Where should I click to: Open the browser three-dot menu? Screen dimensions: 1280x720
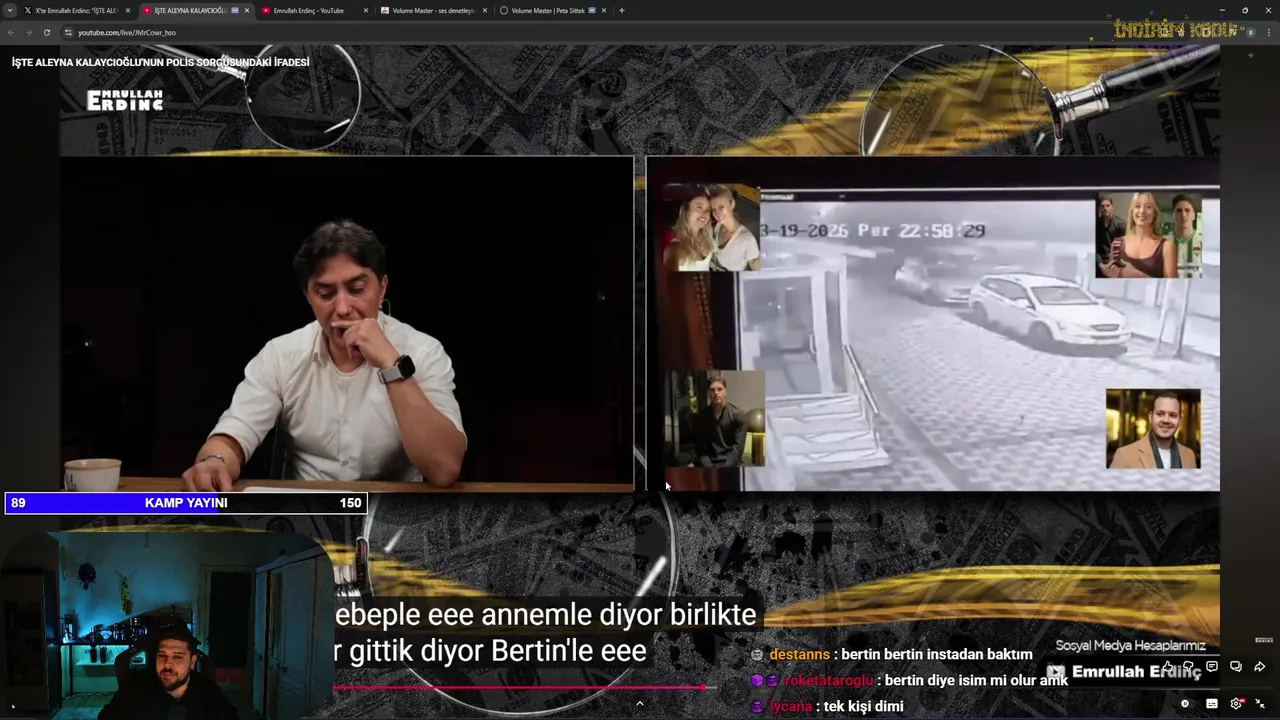pos(1267,32)
